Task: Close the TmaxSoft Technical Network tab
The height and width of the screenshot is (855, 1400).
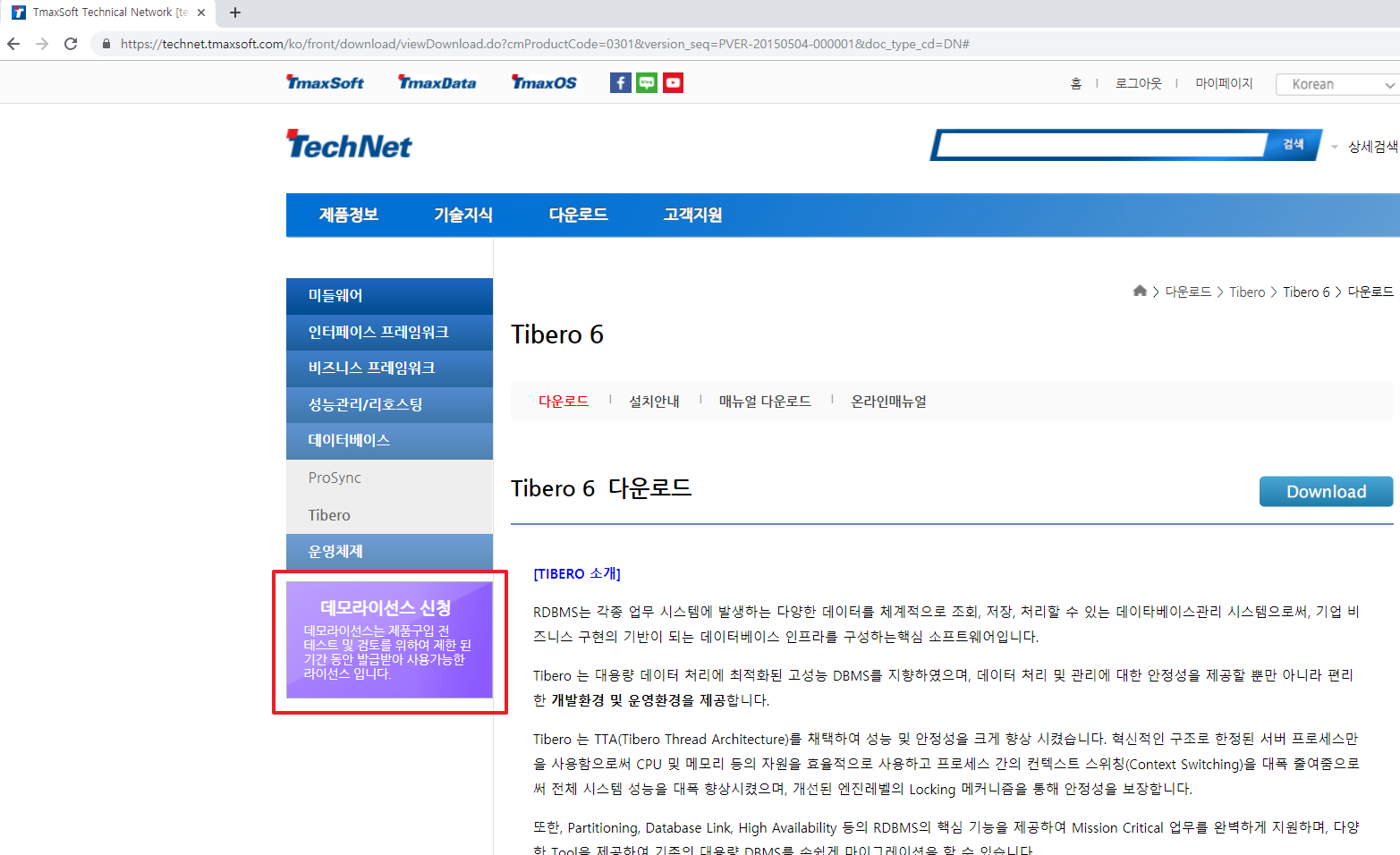Action: pyautogui.click(x=201, y=13)
